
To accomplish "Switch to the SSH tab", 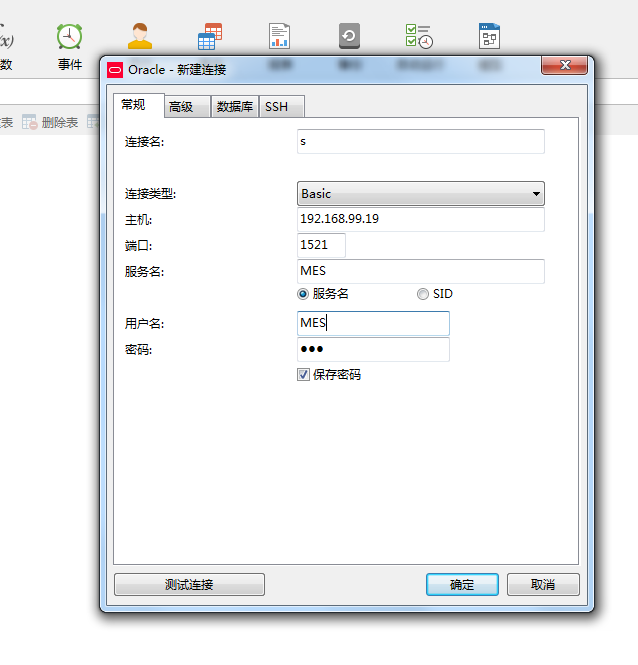I will point(281,106).
